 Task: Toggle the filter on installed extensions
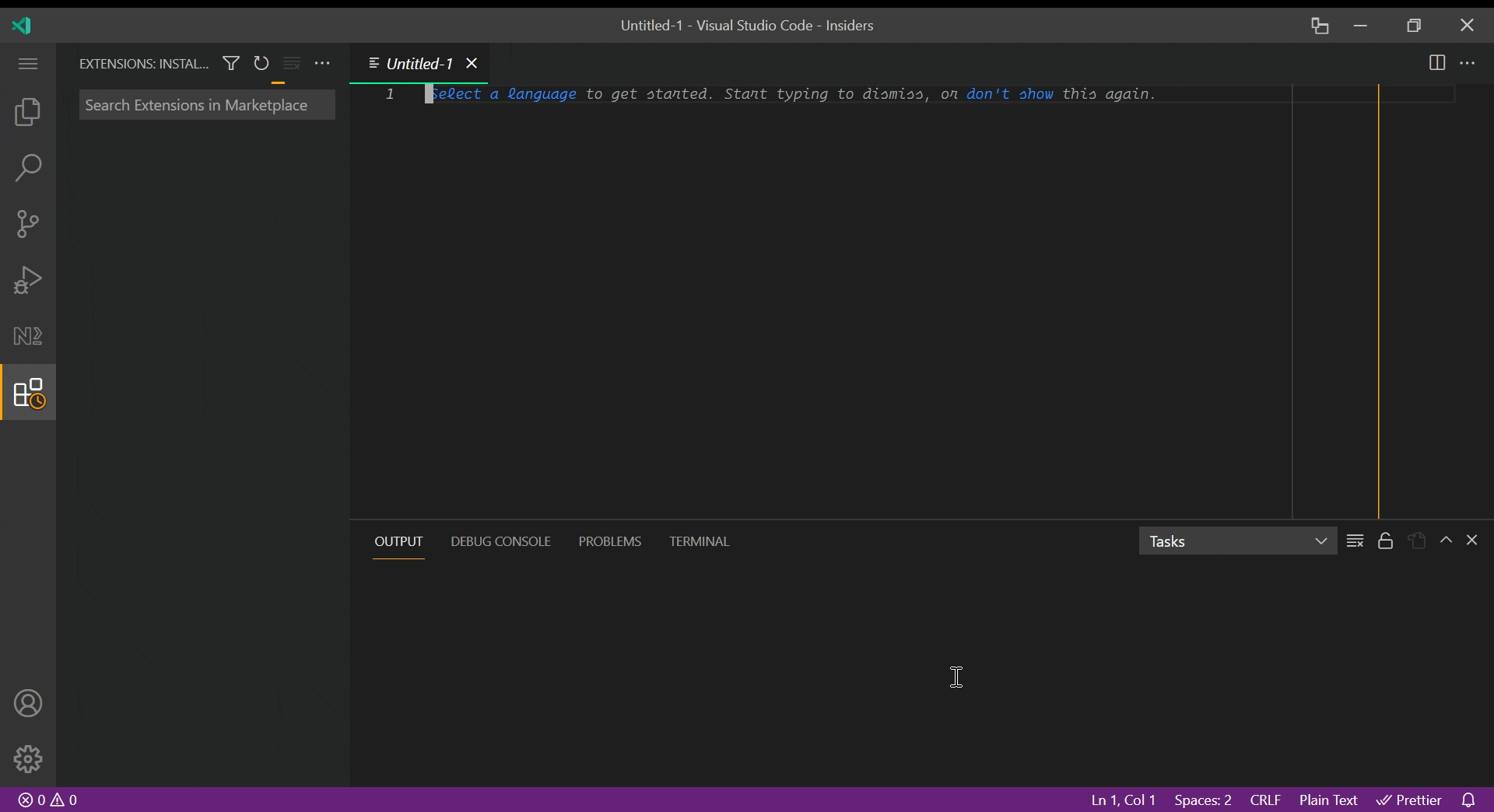pos(231,64)
